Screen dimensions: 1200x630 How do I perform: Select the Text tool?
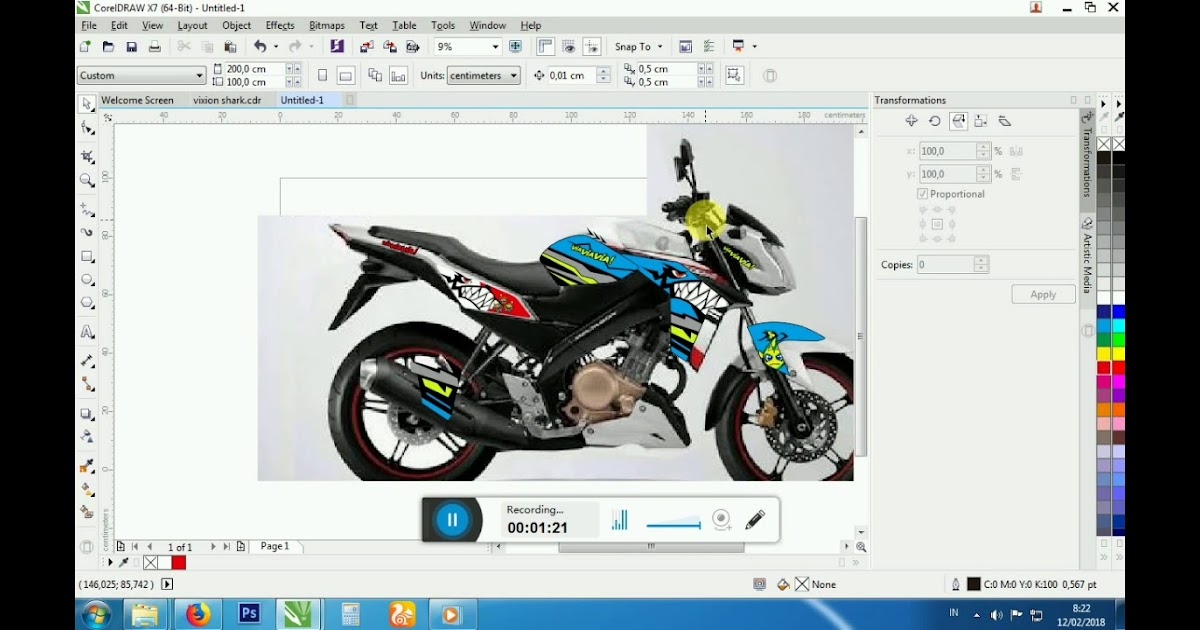click(x=87, y=332)
